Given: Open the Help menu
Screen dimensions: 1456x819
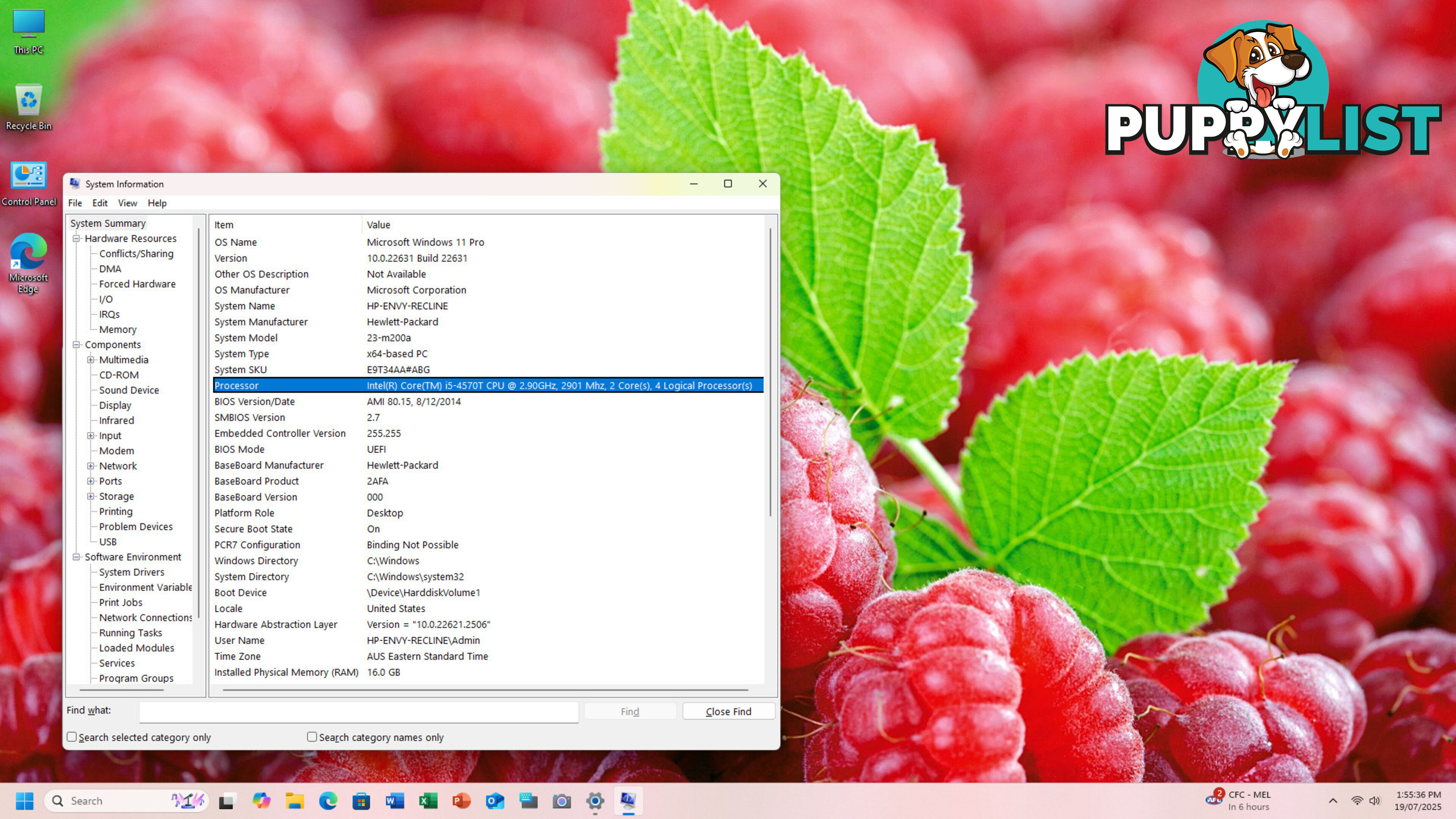Looking at the screenshot, I should point(157,203).
